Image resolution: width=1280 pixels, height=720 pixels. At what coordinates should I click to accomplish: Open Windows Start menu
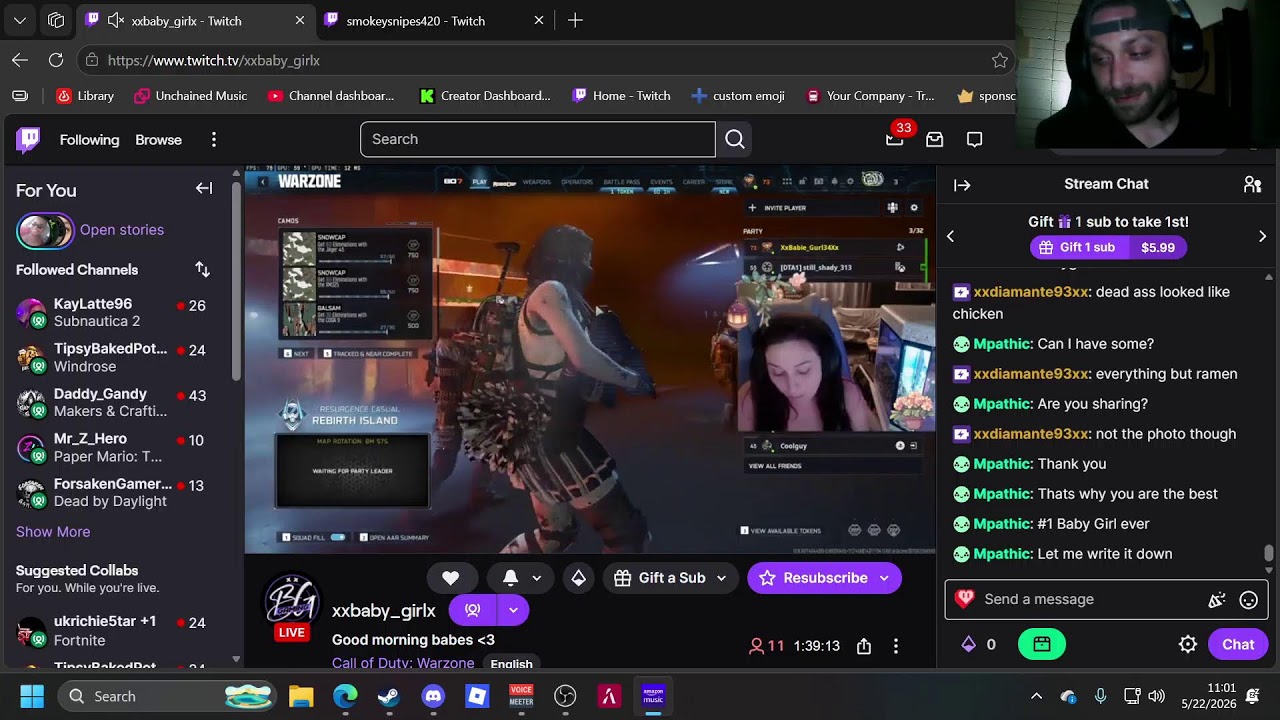(x=32, y=696)
